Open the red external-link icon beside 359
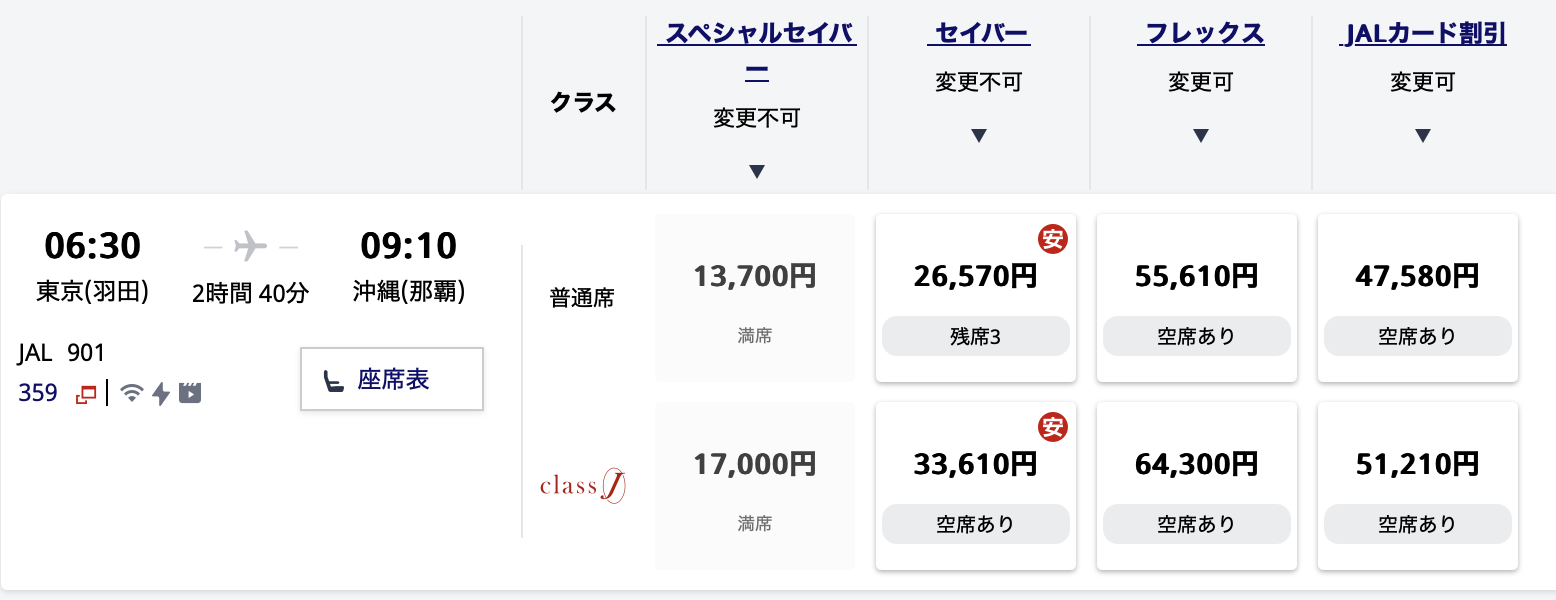The image size is (1556, 600). coord(85,392)
